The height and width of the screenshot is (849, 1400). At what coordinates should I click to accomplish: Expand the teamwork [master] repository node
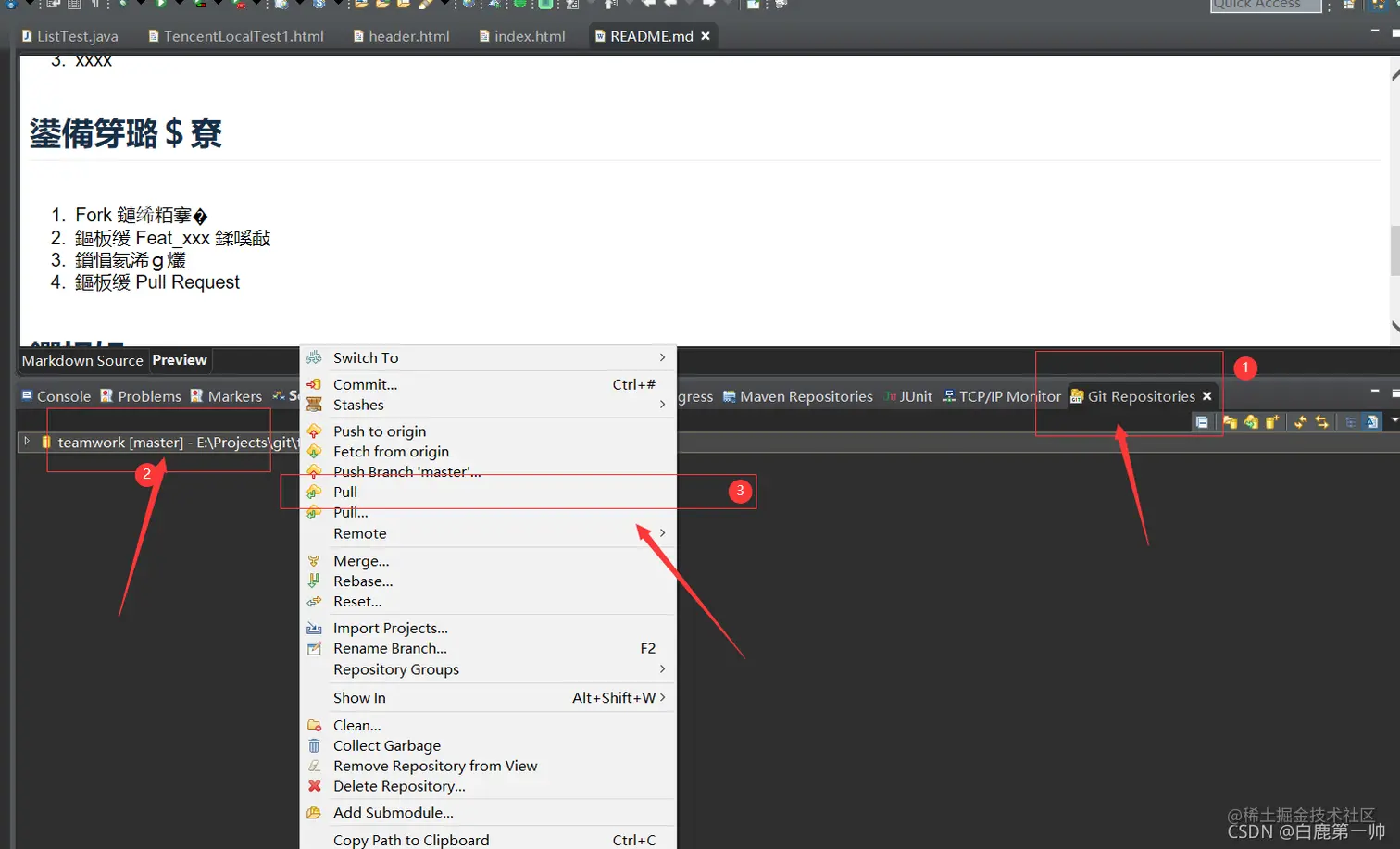click(x=27, y=442)
